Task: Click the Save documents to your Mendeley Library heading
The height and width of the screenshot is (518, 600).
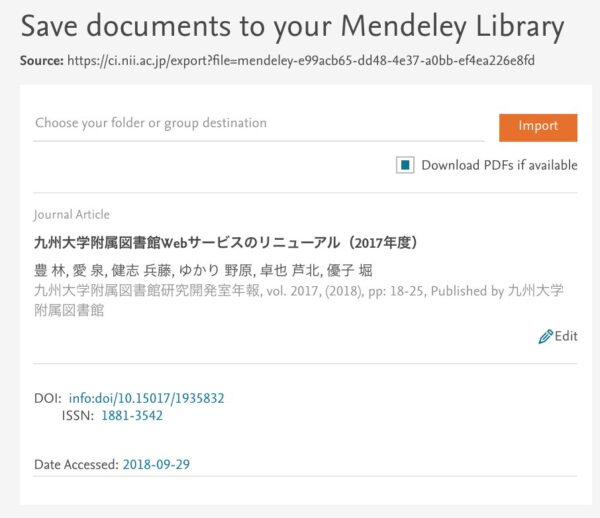Action: tap(292, 27)
